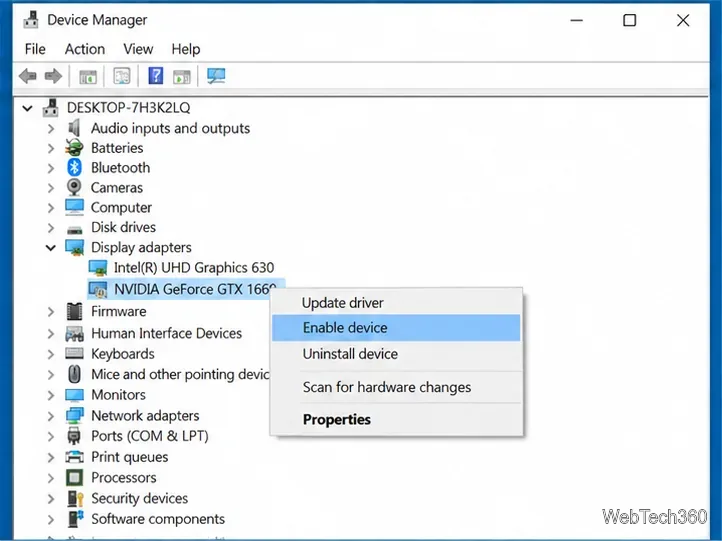Click the Properties sheet toolbar icon
Screen dimensions: 722x541
click(x=122, y=76)
